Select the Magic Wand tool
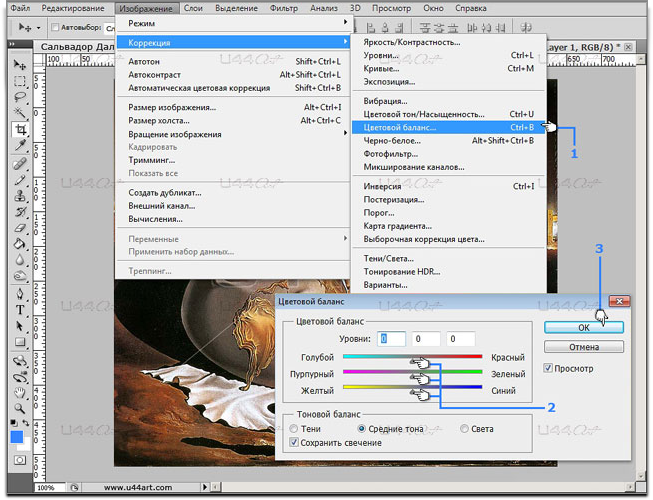653x500 pixels. tap(20, 112)
